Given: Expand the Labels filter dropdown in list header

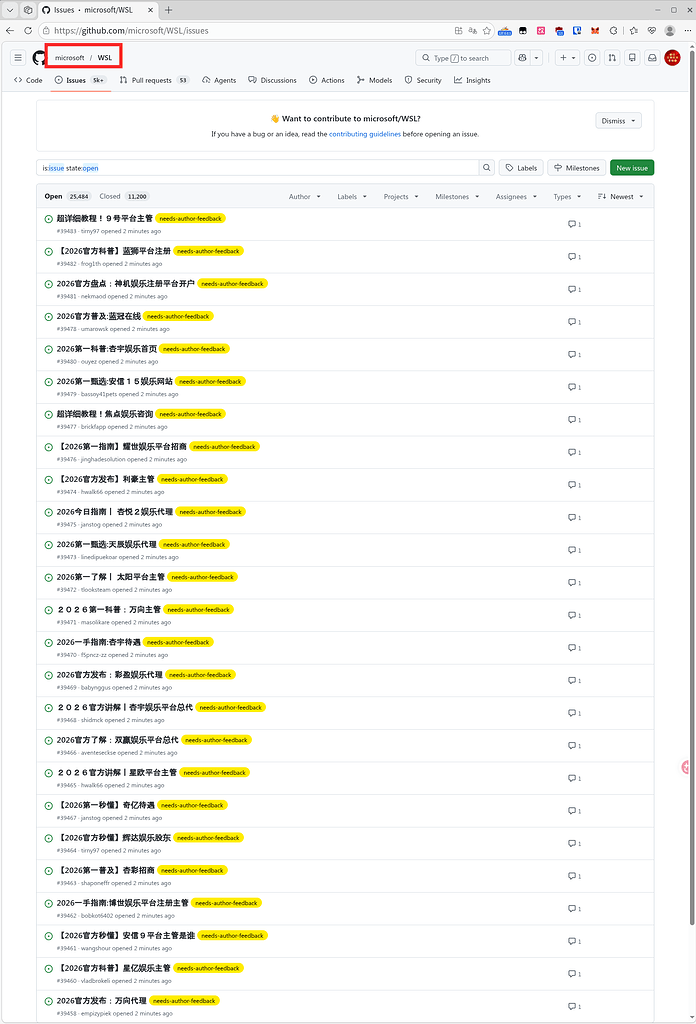Looking at the screenshot, I should [352, 197].
